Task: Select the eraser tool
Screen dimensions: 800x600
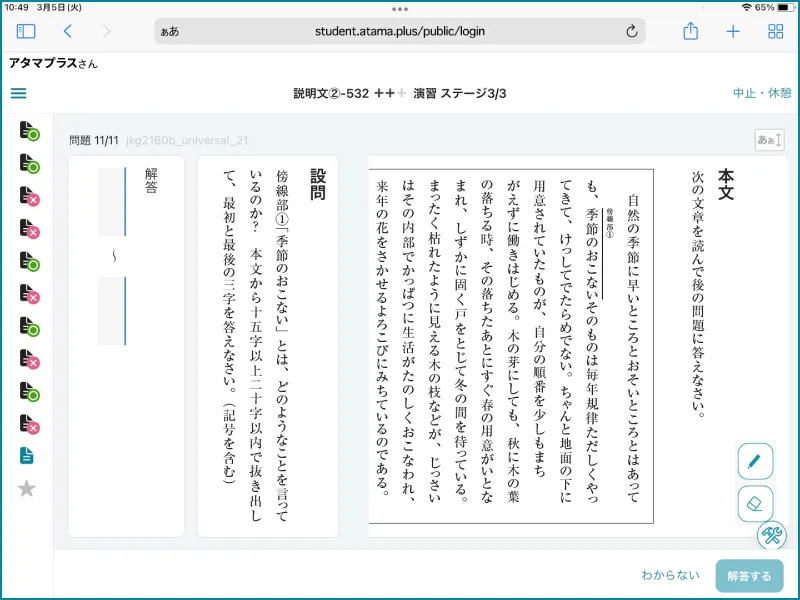Action: click(755, 504)
